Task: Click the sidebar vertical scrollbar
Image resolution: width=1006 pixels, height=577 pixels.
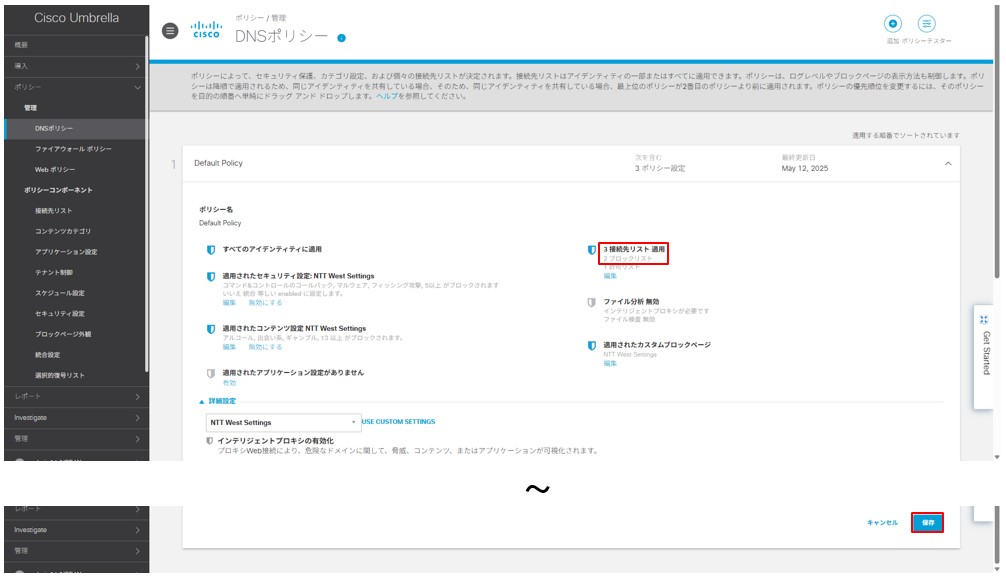Action: [147, 205]
